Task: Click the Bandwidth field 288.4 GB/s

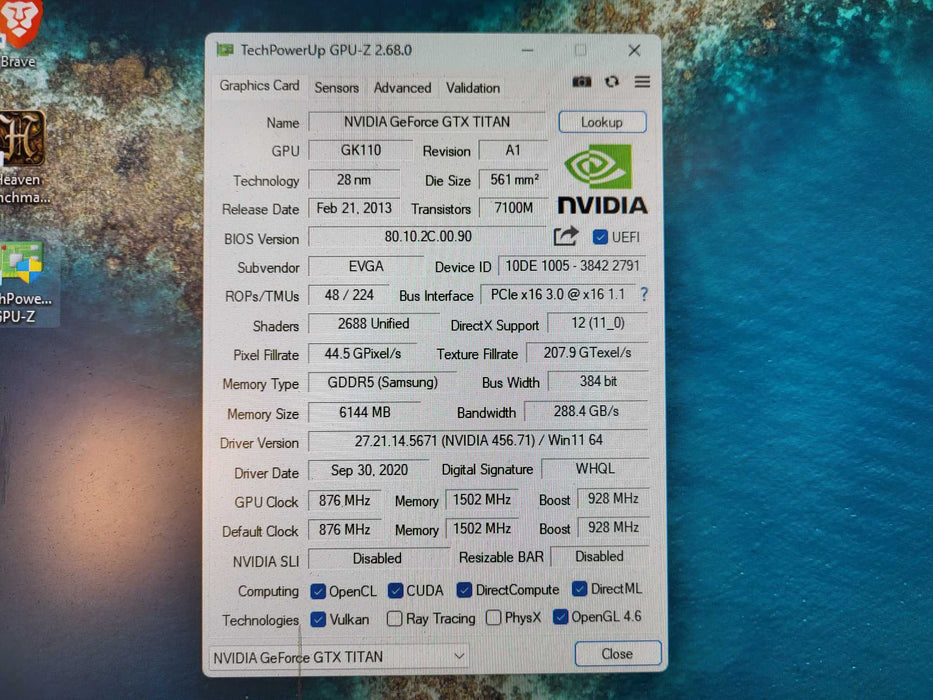Action: 586,411
